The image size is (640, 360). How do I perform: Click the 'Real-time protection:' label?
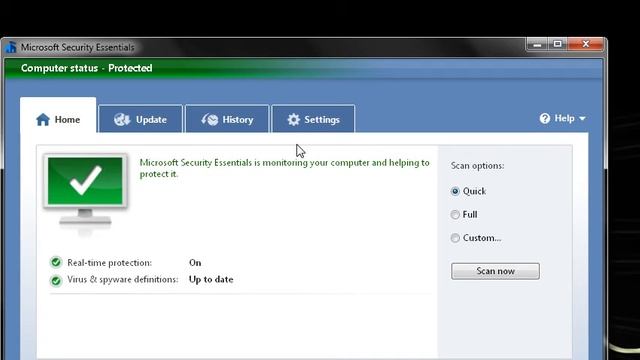(x=109, y=263)
